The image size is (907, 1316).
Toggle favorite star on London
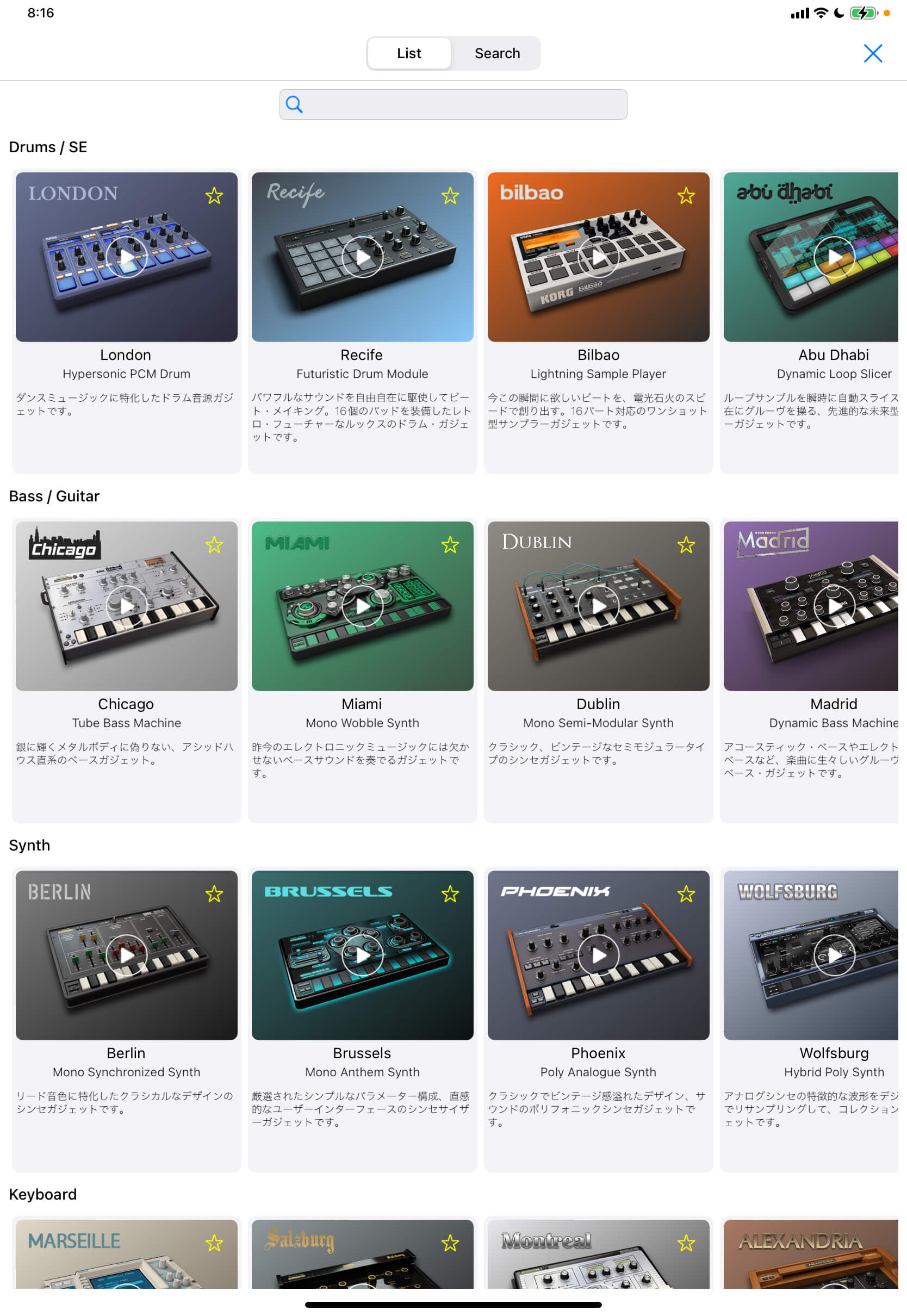coord(214,196)
